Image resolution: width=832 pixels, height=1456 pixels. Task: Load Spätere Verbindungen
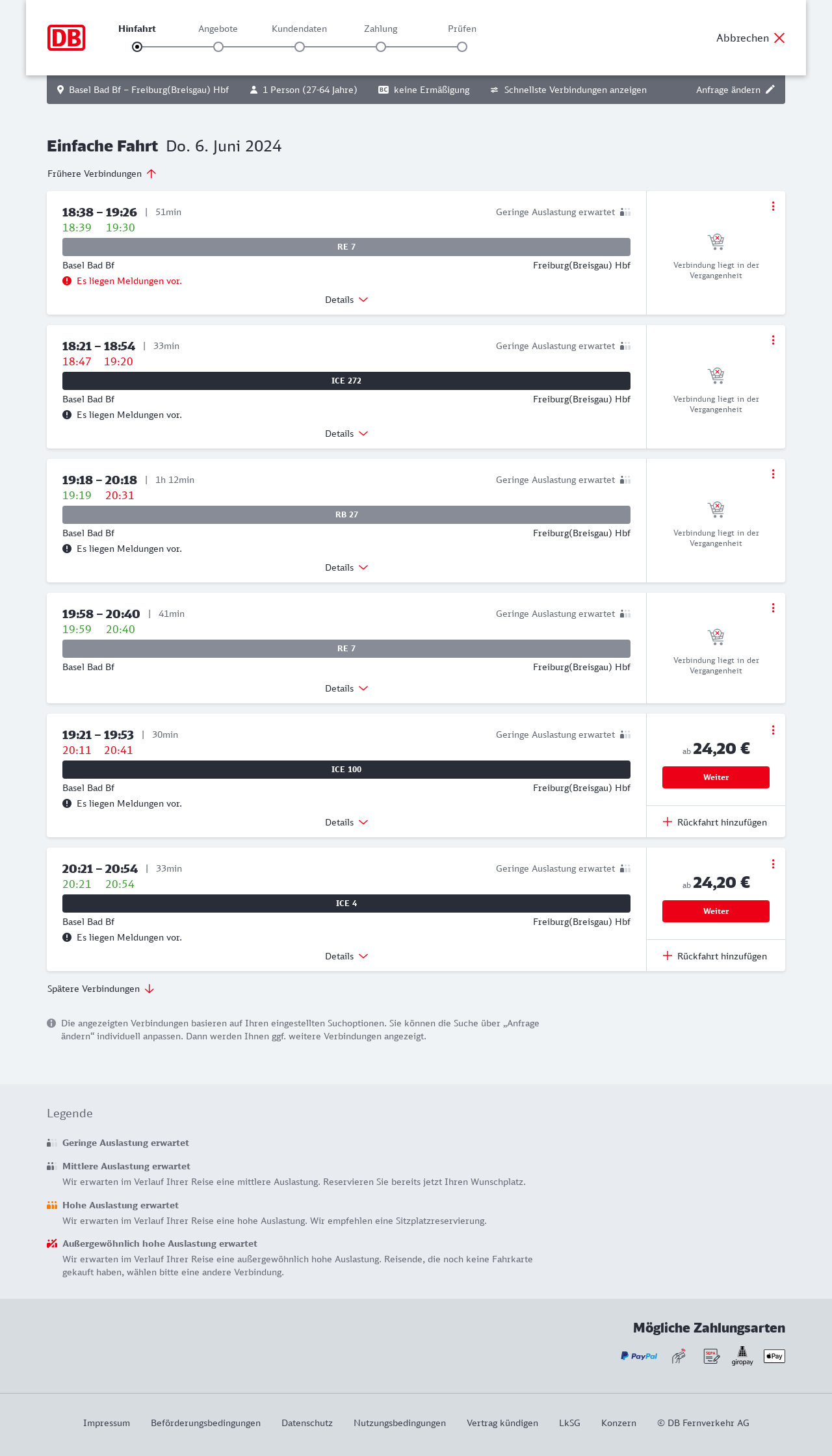(101, 989)
